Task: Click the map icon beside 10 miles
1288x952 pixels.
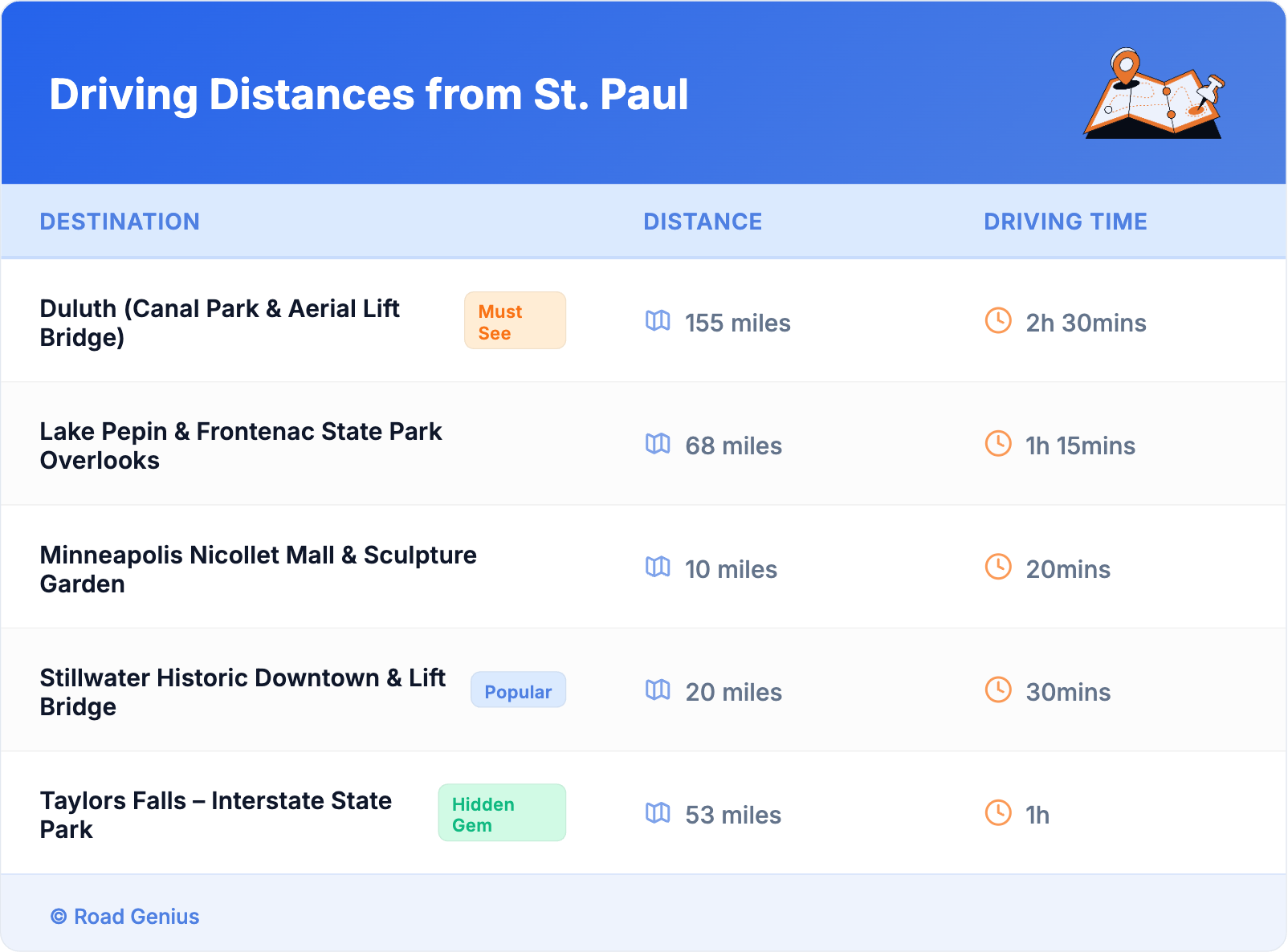Action: point(658,568)
